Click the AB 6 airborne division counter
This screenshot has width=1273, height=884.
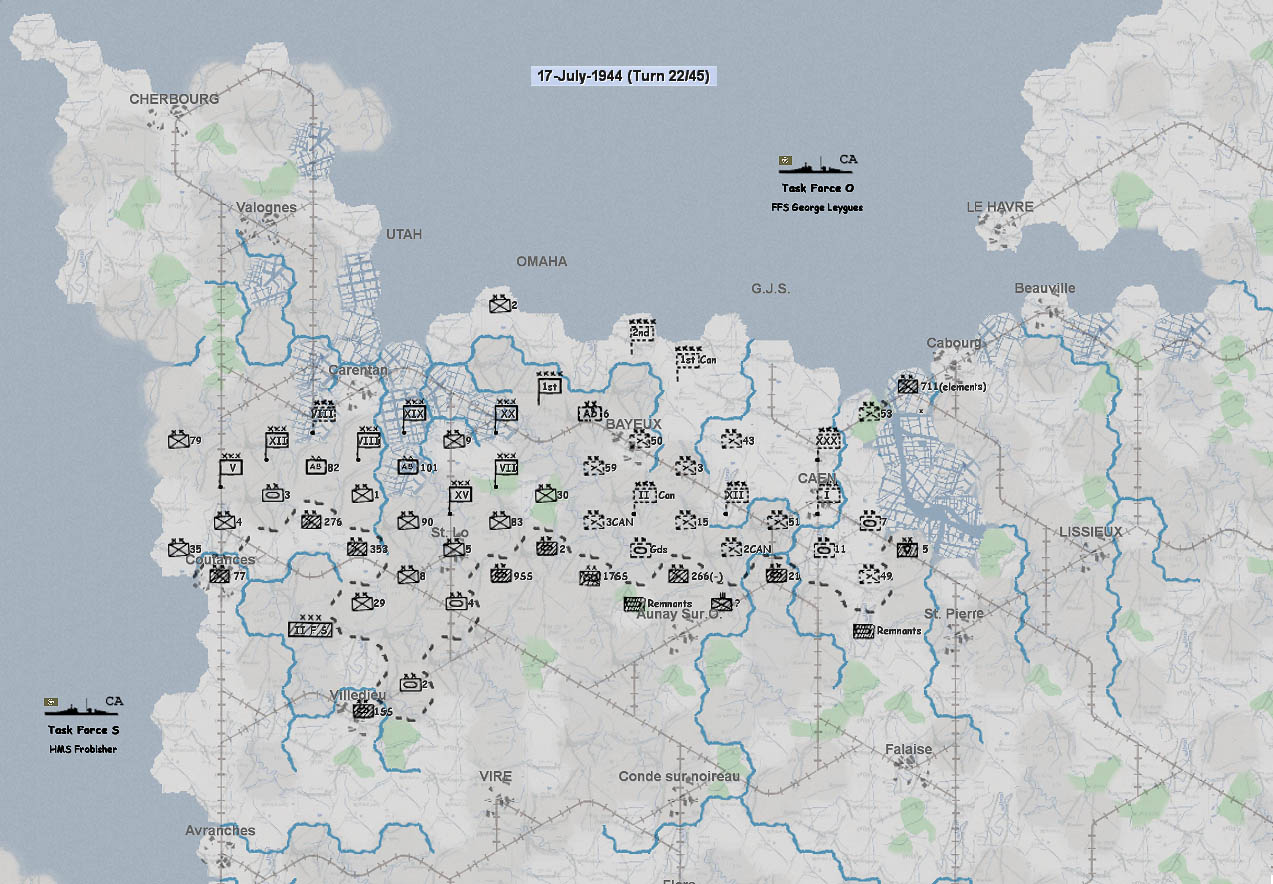click(589, 413)
